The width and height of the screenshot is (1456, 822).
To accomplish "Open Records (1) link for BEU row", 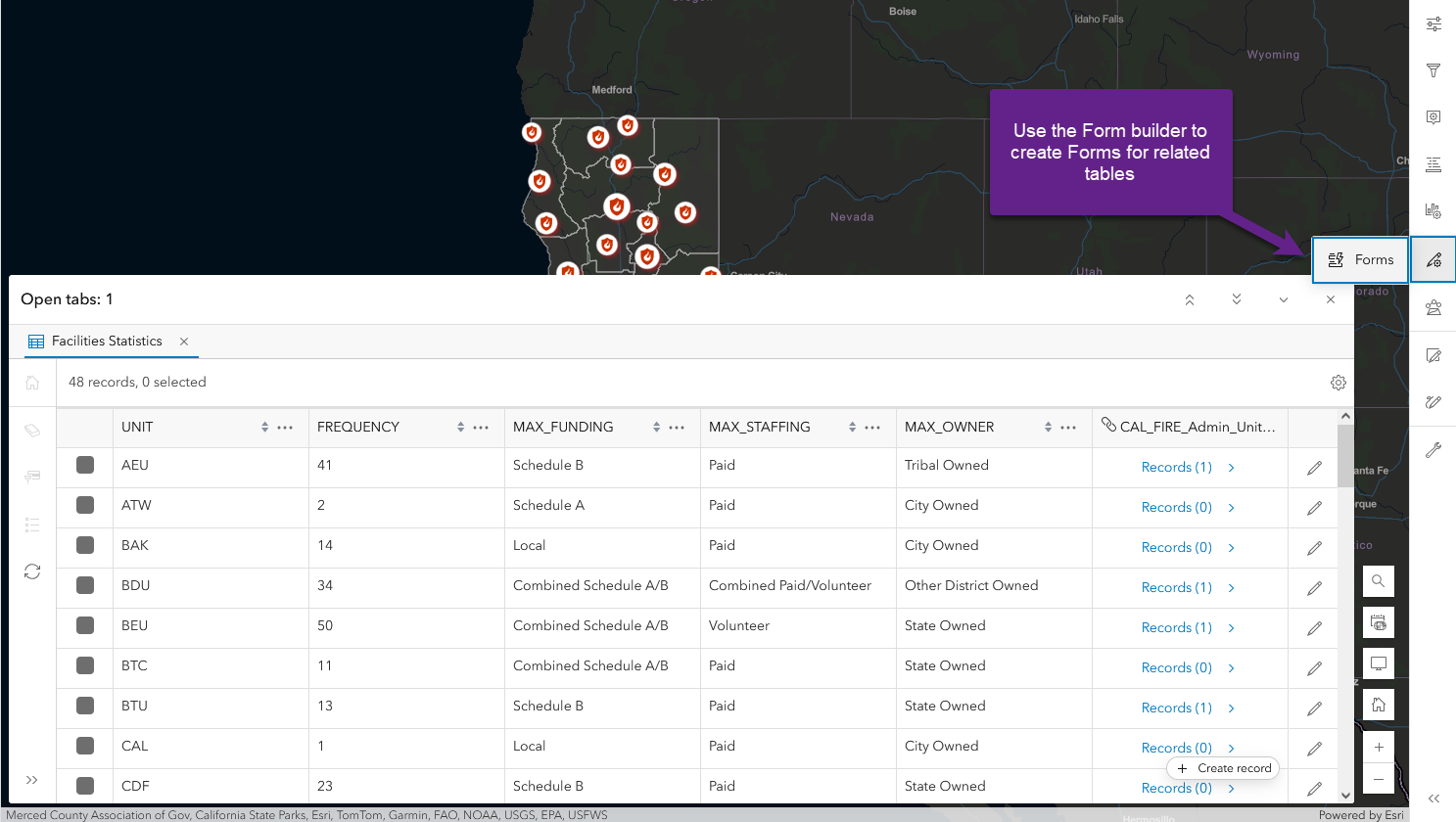I will coord(1176,627).
